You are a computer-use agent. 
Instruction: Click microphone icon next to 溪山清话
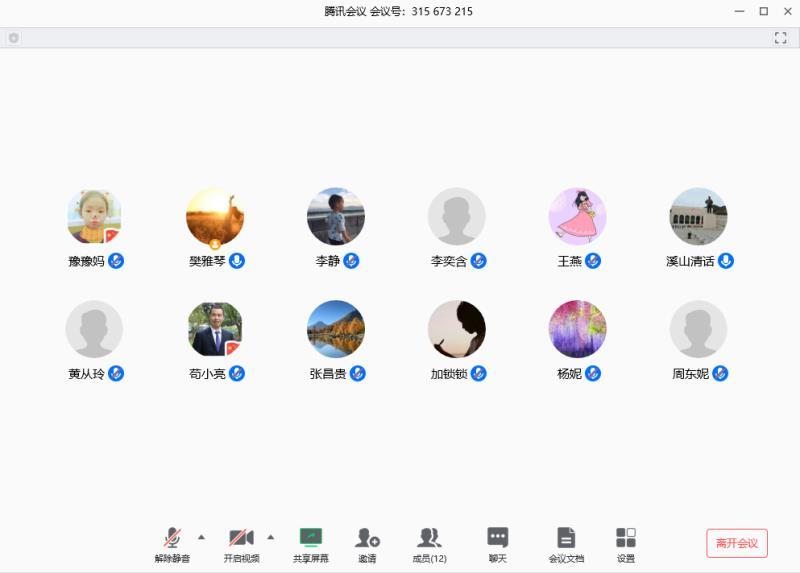click(x=726, y=261)
